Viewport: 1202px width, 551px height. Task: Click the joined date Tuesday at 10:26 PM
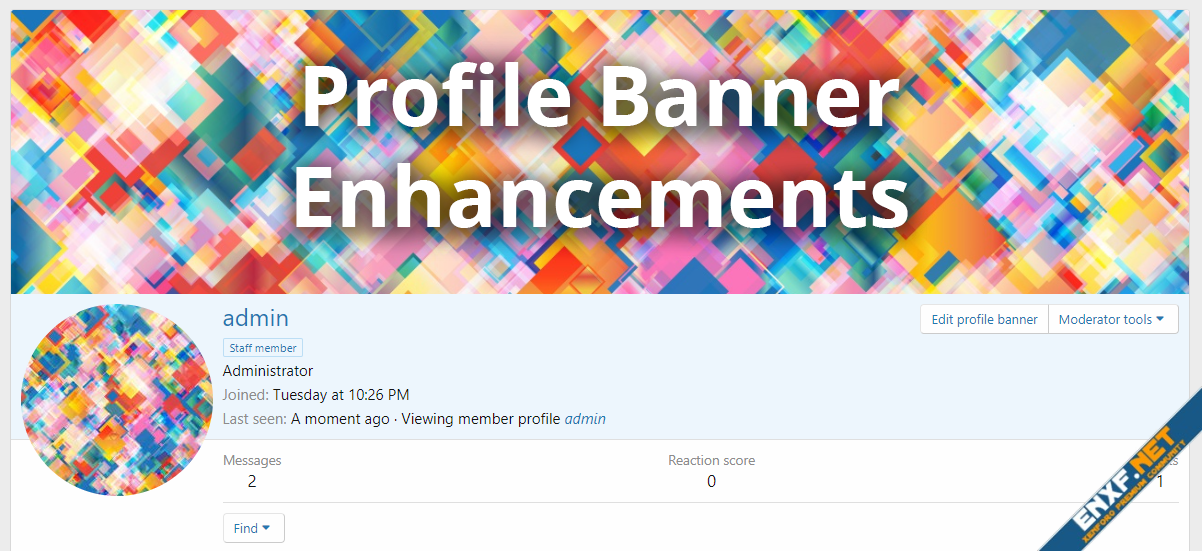click(x=340, y=395)
